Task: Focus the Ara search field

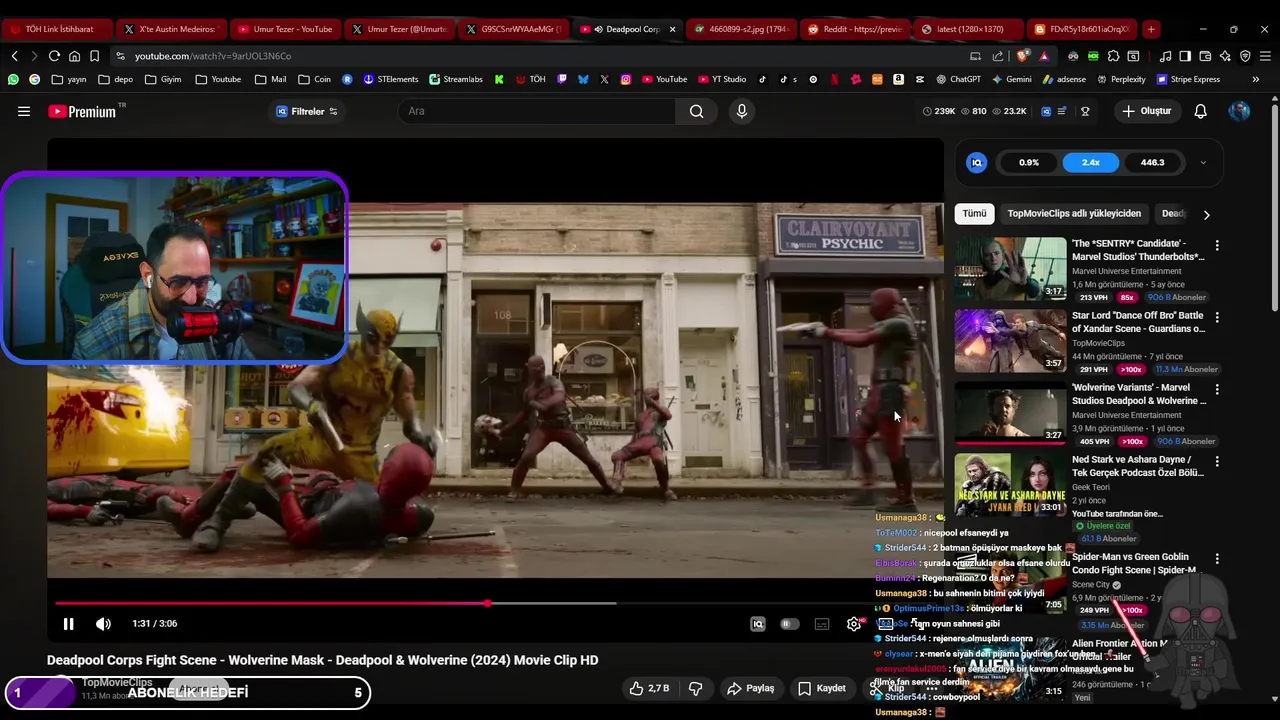Action: pyautogui.click(x=538, y=111)
